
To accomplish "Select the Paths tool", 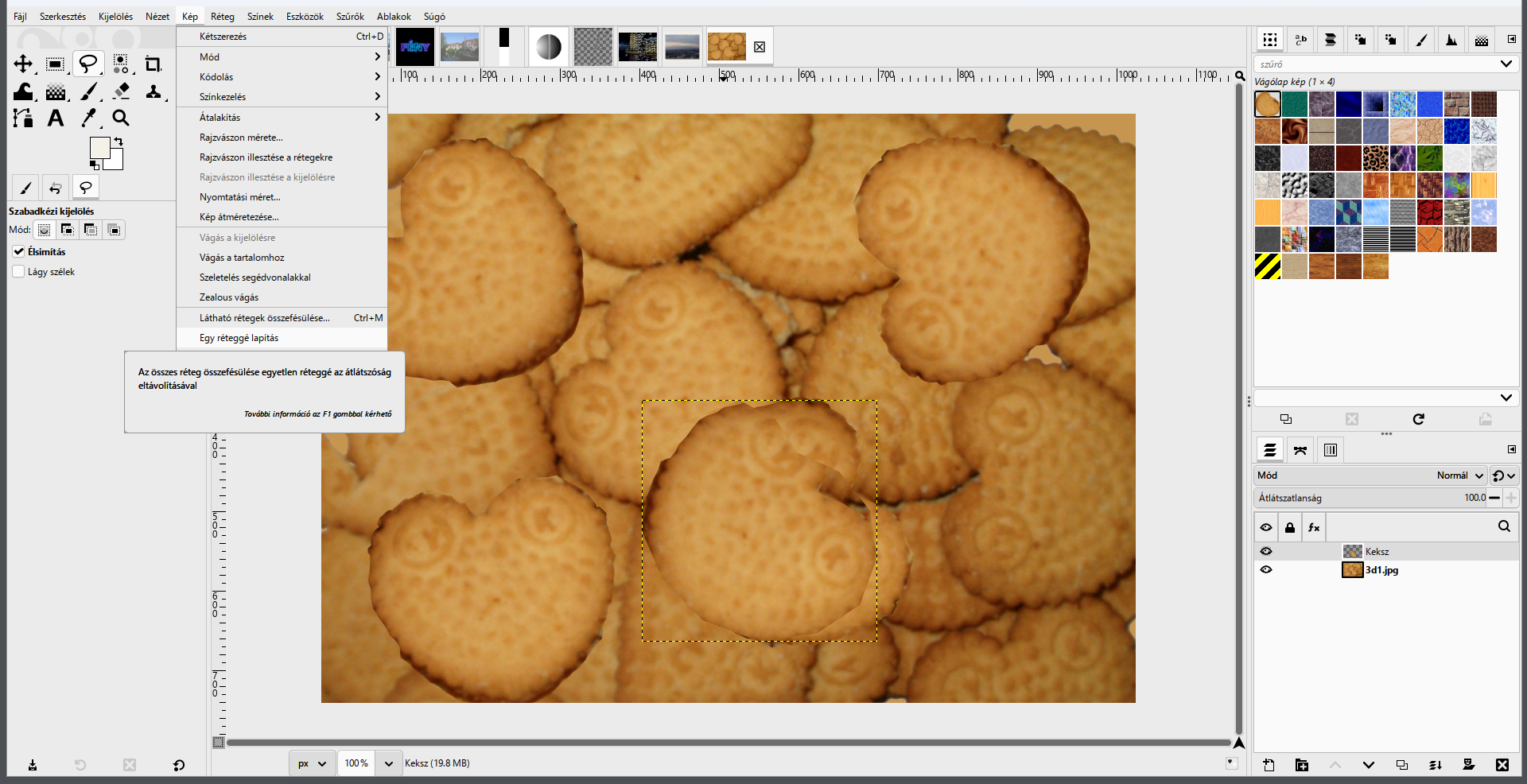I will (23, 118).
